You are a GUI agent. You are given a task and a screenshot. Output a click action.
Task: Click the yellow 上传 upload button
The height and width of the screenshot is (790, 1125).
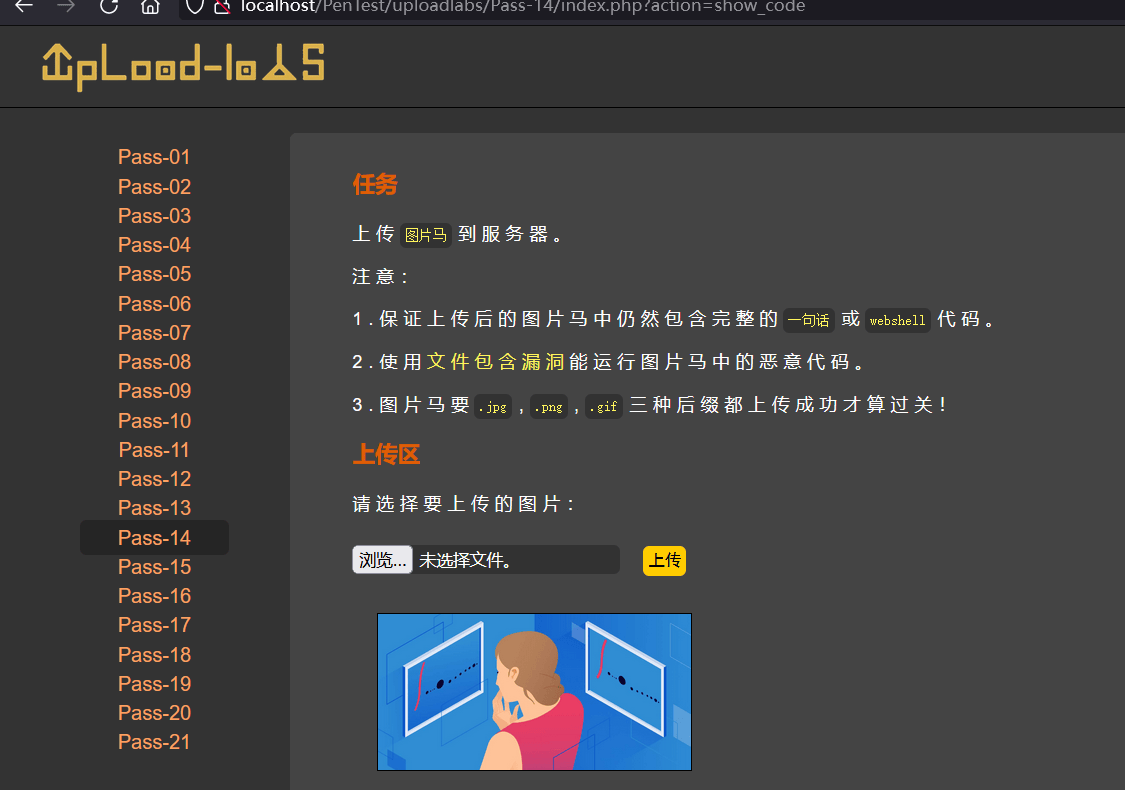[664, 560]
